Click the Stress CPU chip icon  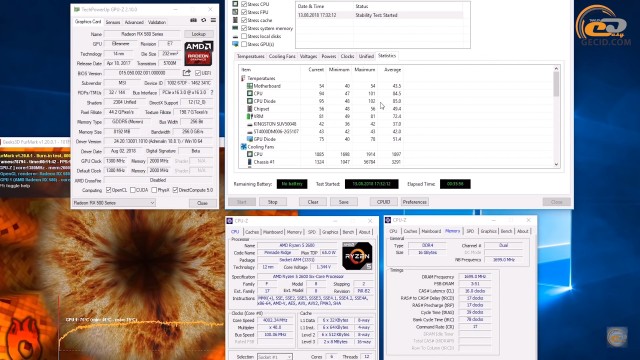(235, 4)
